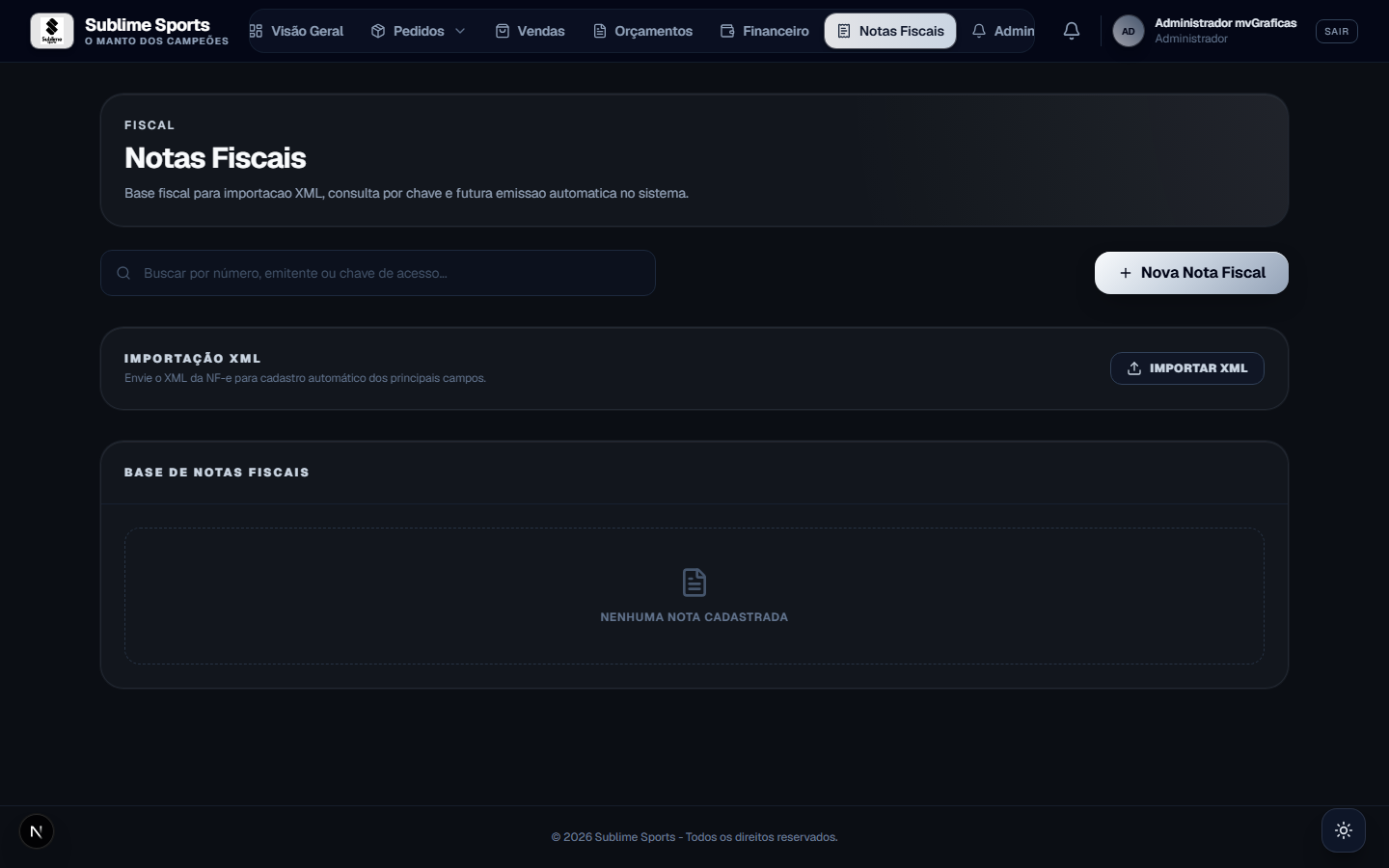1389x868 pixels.
Task: Click the Nova Nota Fiscal button
Action: (1191, 273)
